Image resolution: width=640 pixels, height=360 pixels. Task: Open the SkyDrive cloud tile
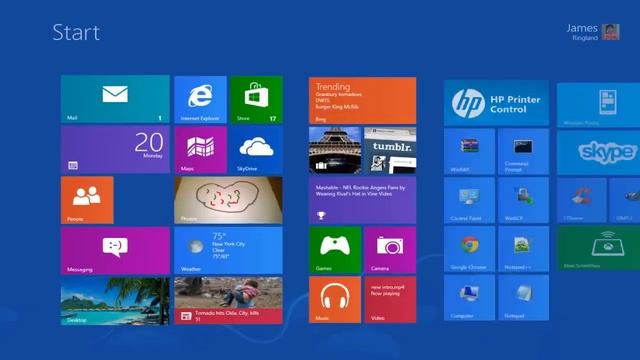click(x=256, y=150)
